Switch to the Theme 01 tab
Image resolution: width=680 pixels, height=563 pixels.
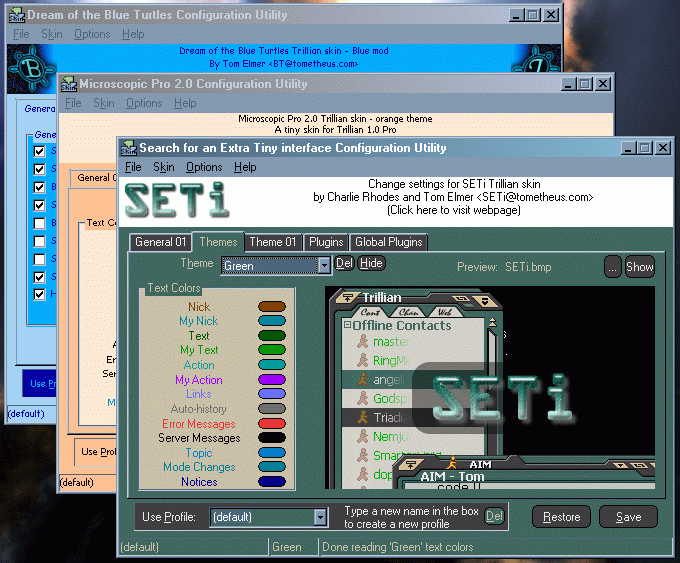click(273, 242)
